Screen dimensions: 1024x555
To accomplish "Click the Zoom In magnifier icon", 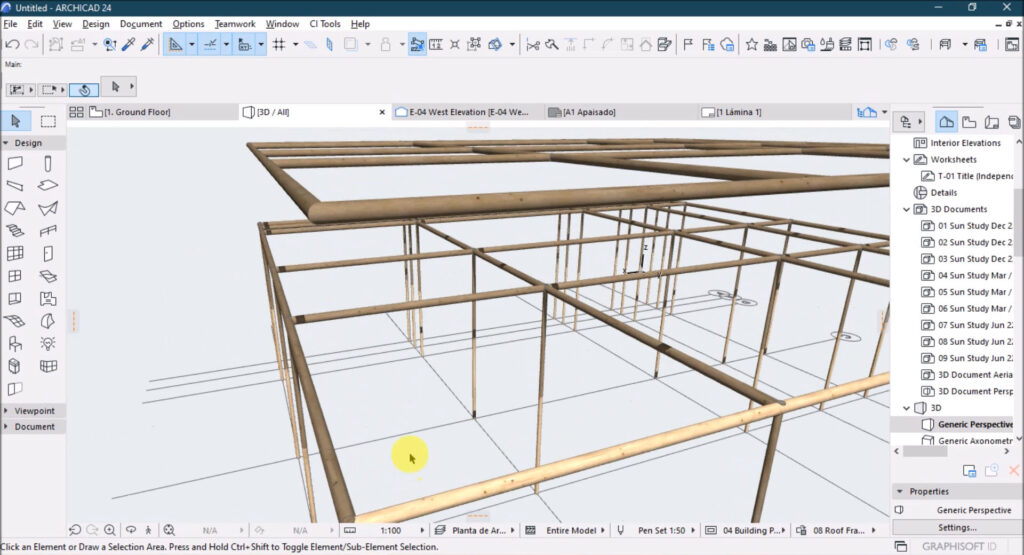I will [110, 530].
